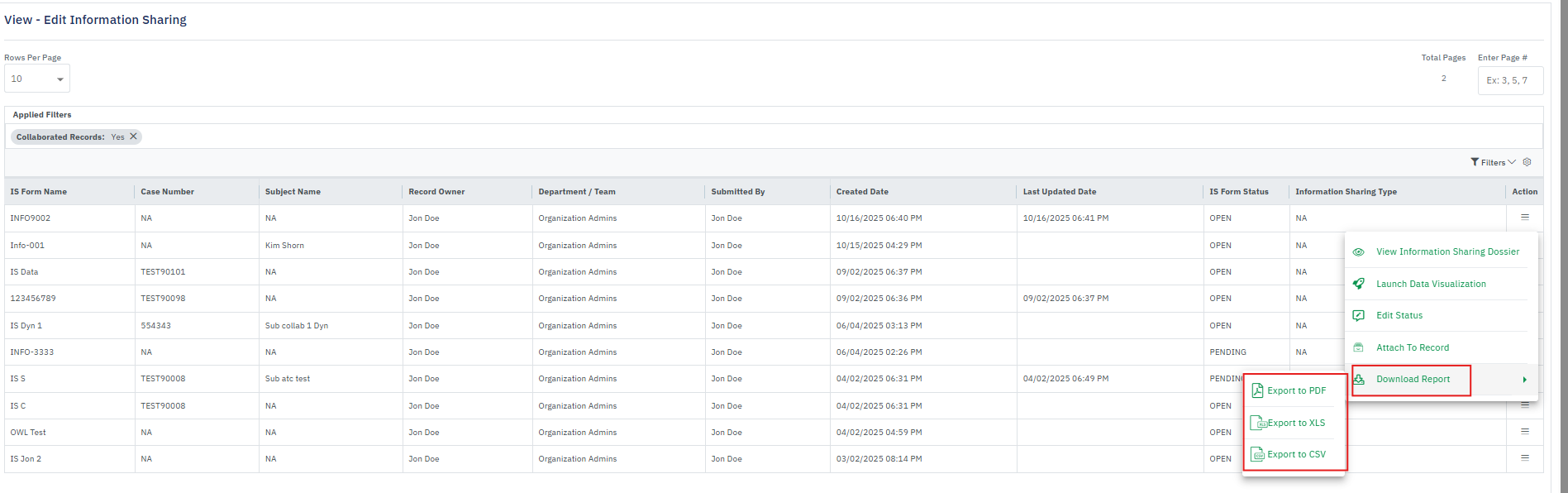Viewport: 1568px width, 493px height.
Task: Click the rocket icon for Launch Data Visualization
Action: (1358, 284)
